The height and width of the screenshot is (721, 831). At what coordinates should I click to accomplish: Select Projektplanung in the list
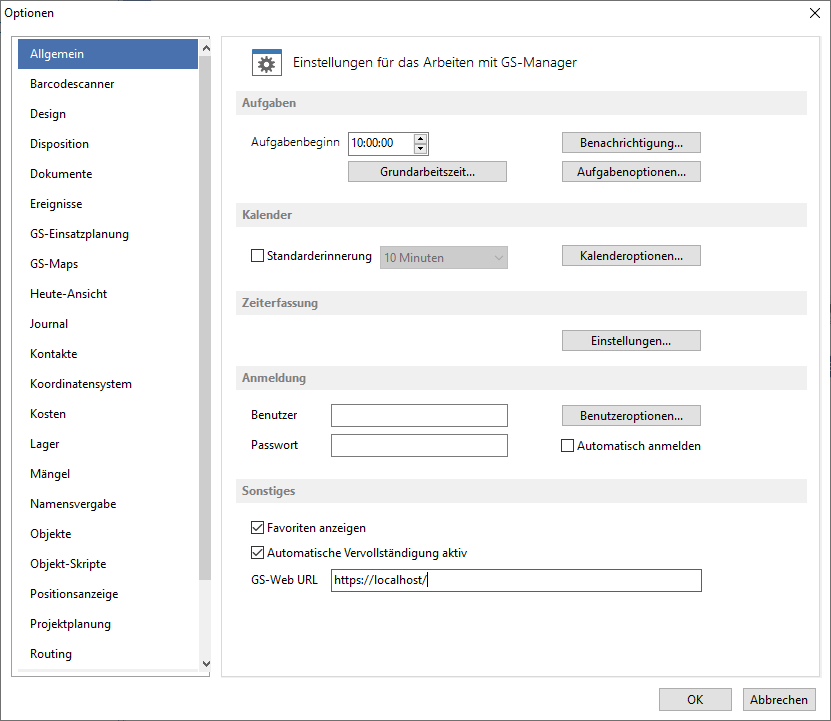[108, 624]
